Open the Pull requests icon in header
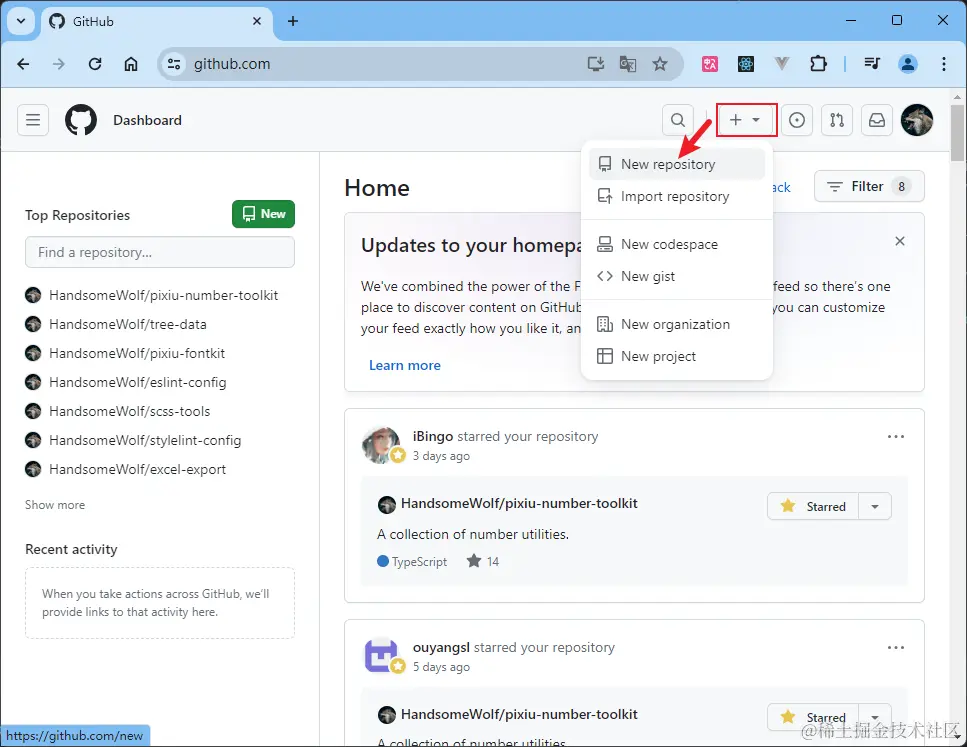 [837, 120]
